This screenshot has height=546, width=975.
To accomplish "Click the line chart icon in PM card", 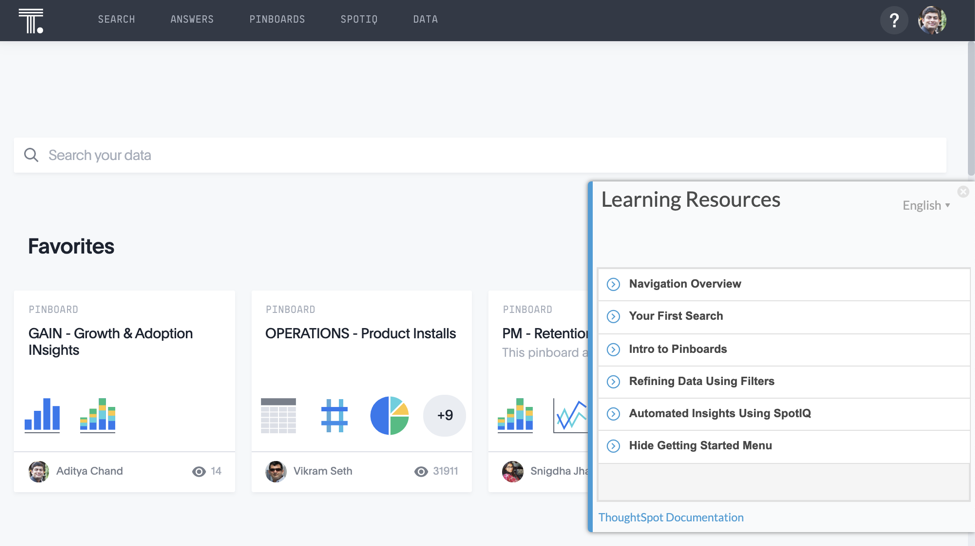I will point(570,415).
